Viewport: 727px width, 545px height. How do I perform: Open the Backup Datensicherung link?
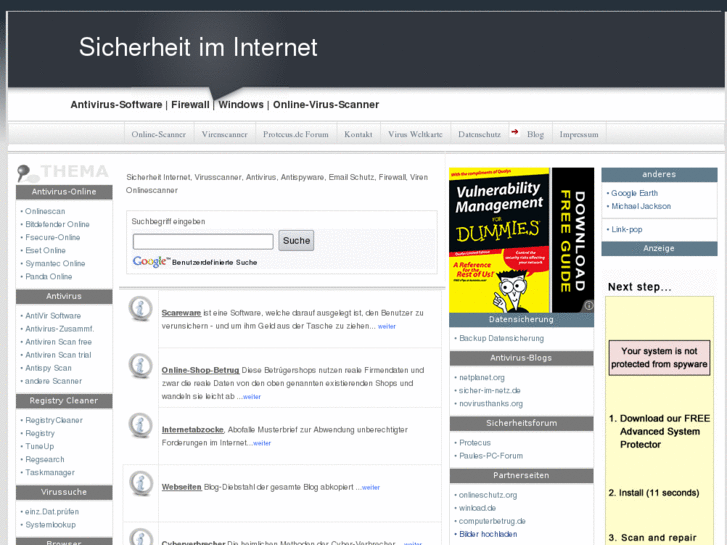tap(501, 338)
